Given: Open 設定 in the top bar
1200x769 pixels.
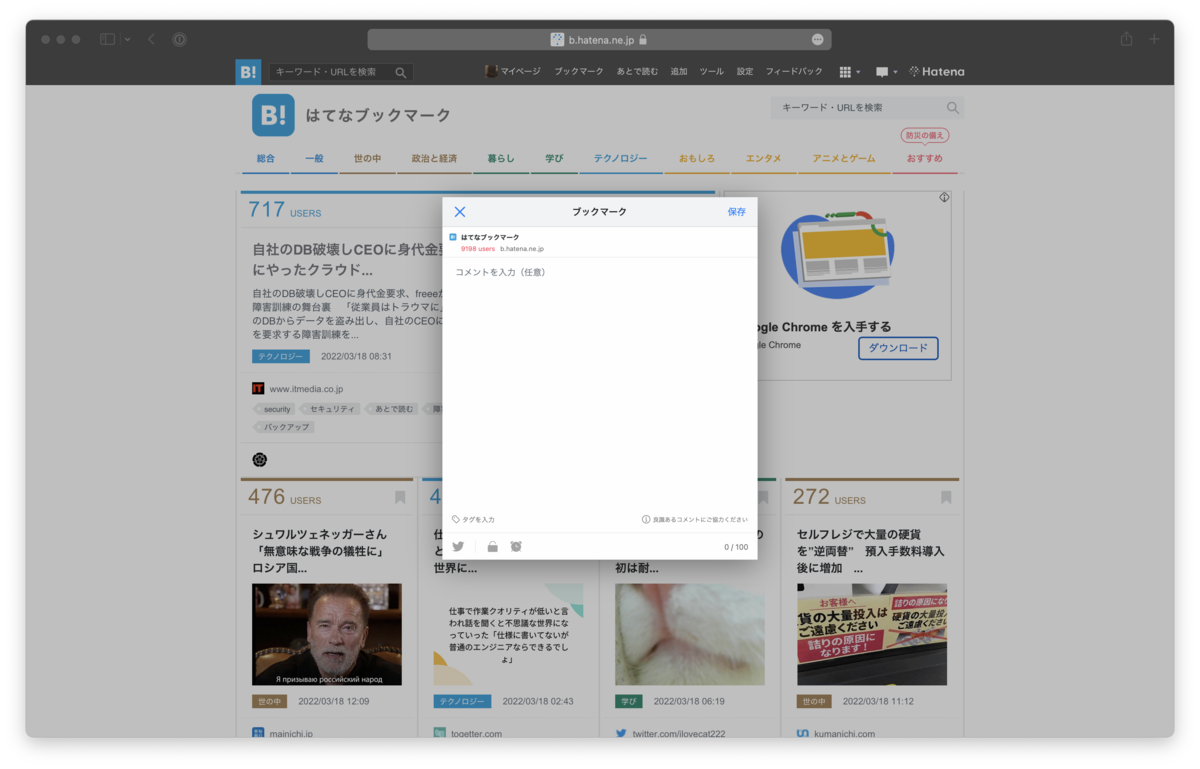Looking at the screenshot, I should [x=745, y=72].
